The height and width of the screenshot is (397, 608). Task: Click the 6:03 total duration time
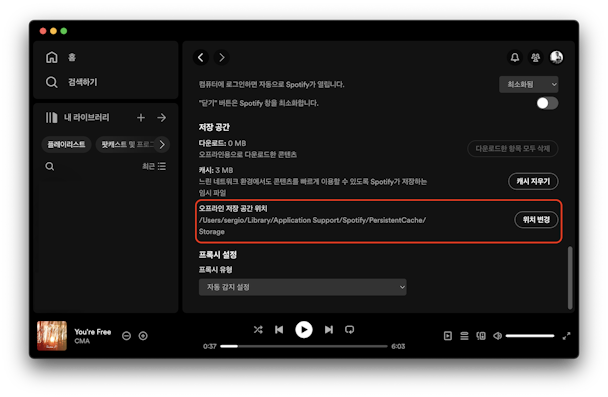pyautogui.click(x=398, y=346)
